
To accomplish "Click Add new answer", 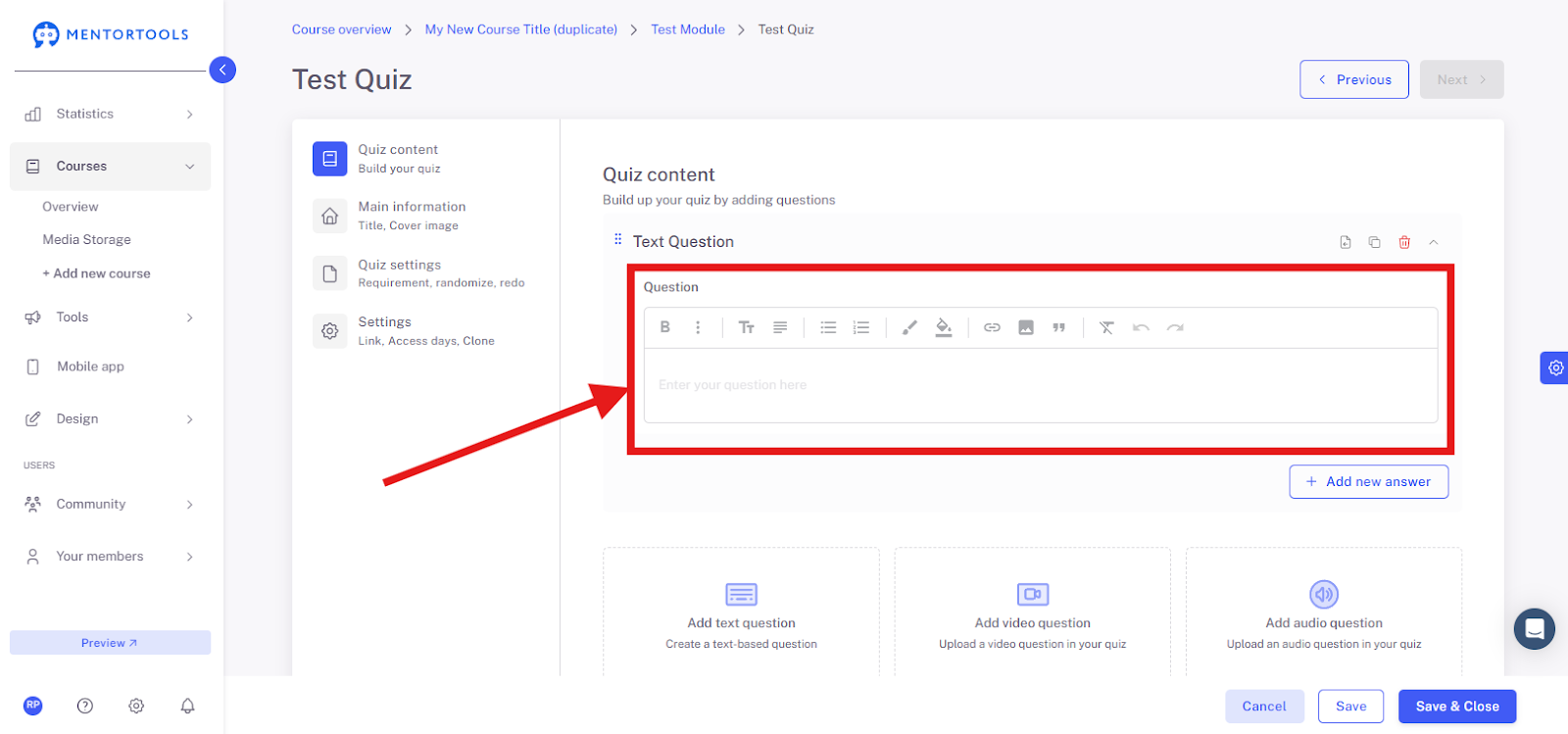I will point(1368,481).
